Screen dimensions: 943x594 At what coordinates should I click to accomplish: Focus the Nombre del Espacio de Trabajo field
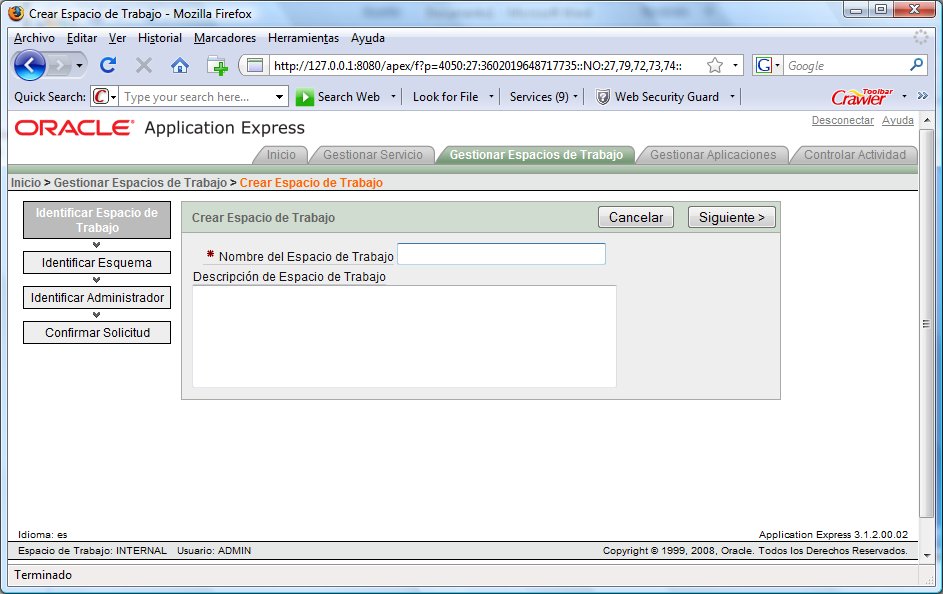[501, 254]
